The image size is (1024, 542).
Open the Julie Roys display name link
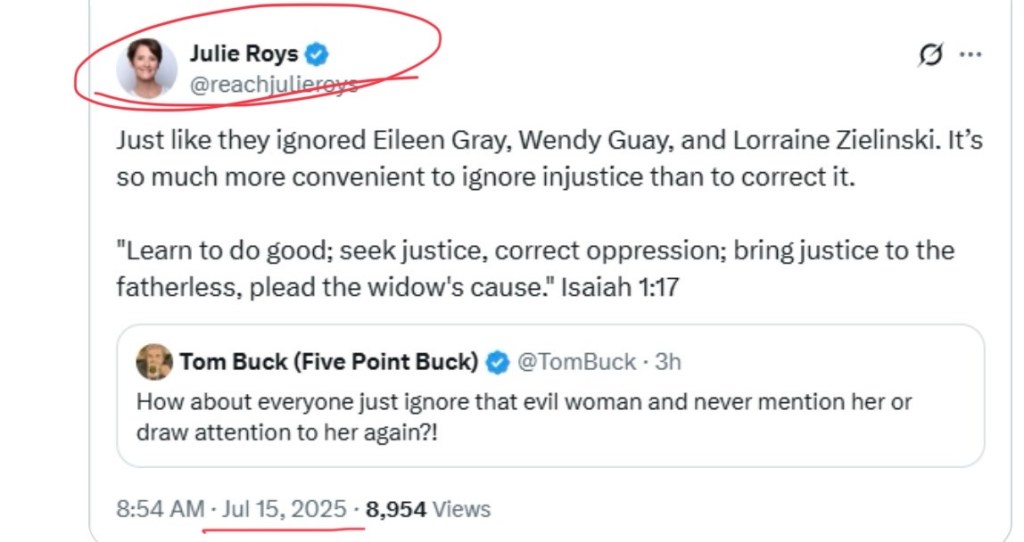click(243, 54)
